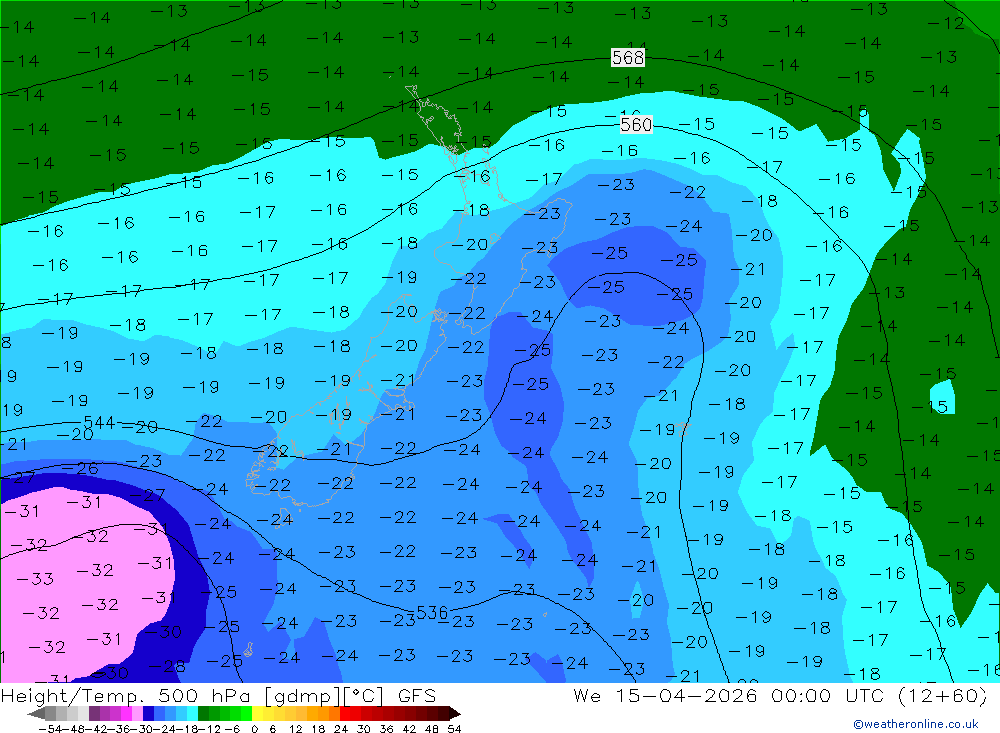1000x733 pixels.
Task: Click the bright red swatch at 24 in the scale
Action: pyautogui.click(x=345, y=714)
